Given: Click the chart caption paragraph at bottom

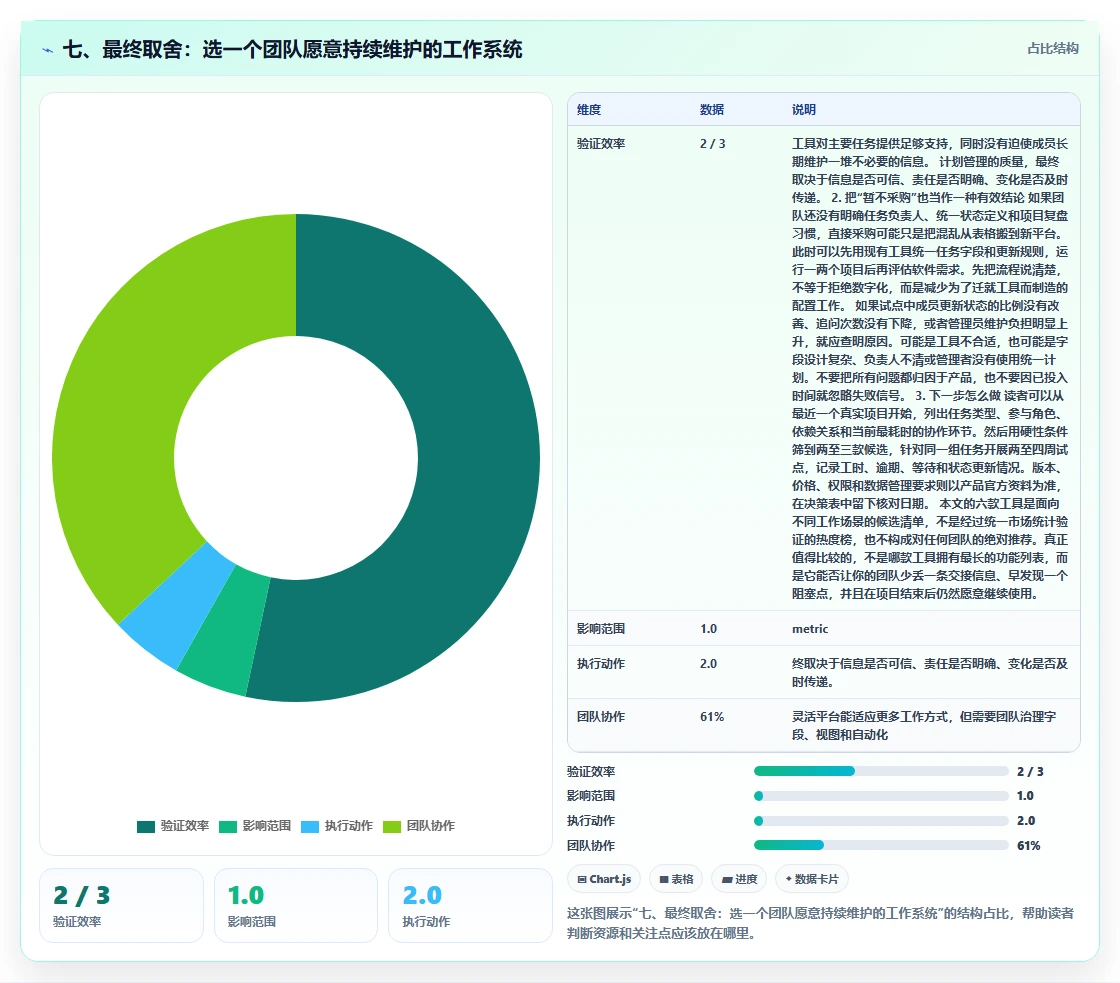Looking at the screenshot, I should [820, 923].
